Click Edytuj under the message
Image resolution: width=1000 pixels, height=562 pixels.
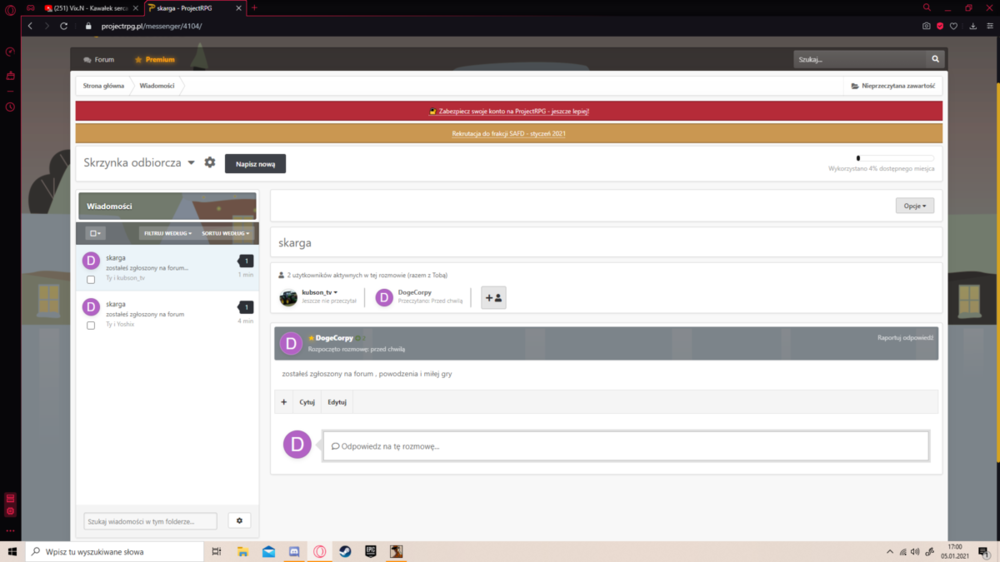click(337, 402)
